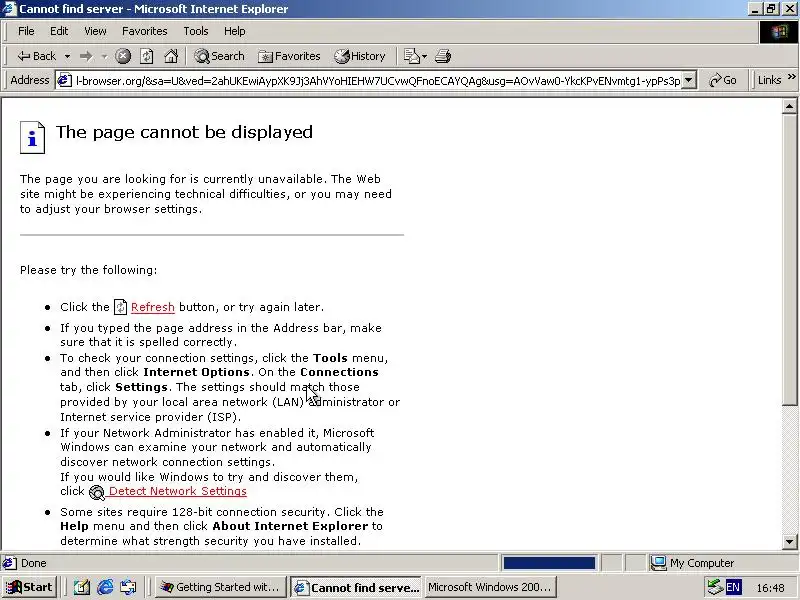Open the Favorites pane from toolbar
The height and width of the screenshot is (600, 800).
coord(289,56)
